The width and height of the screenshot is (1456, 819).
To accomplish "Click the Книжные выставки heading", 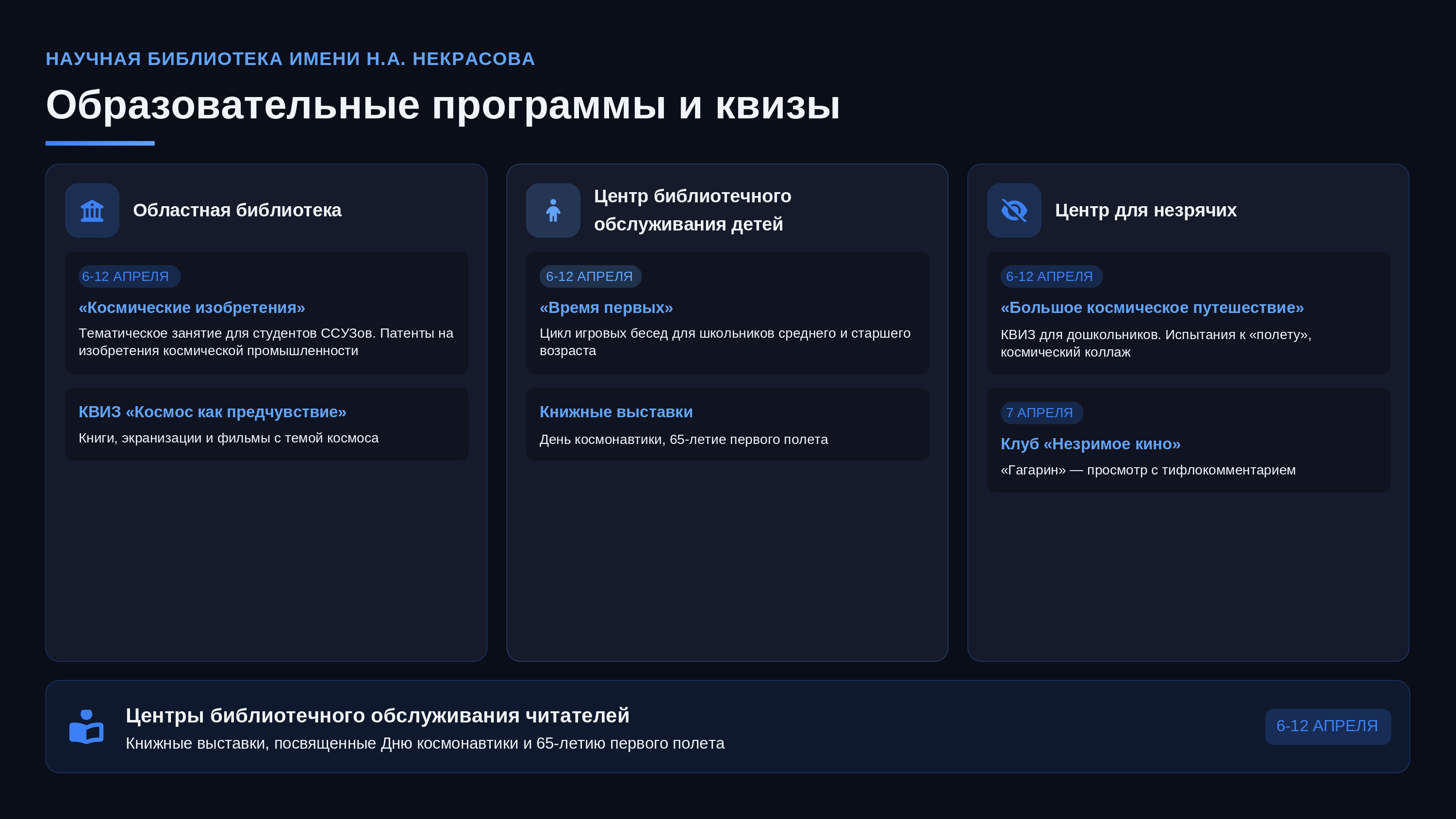I will 615,412.
